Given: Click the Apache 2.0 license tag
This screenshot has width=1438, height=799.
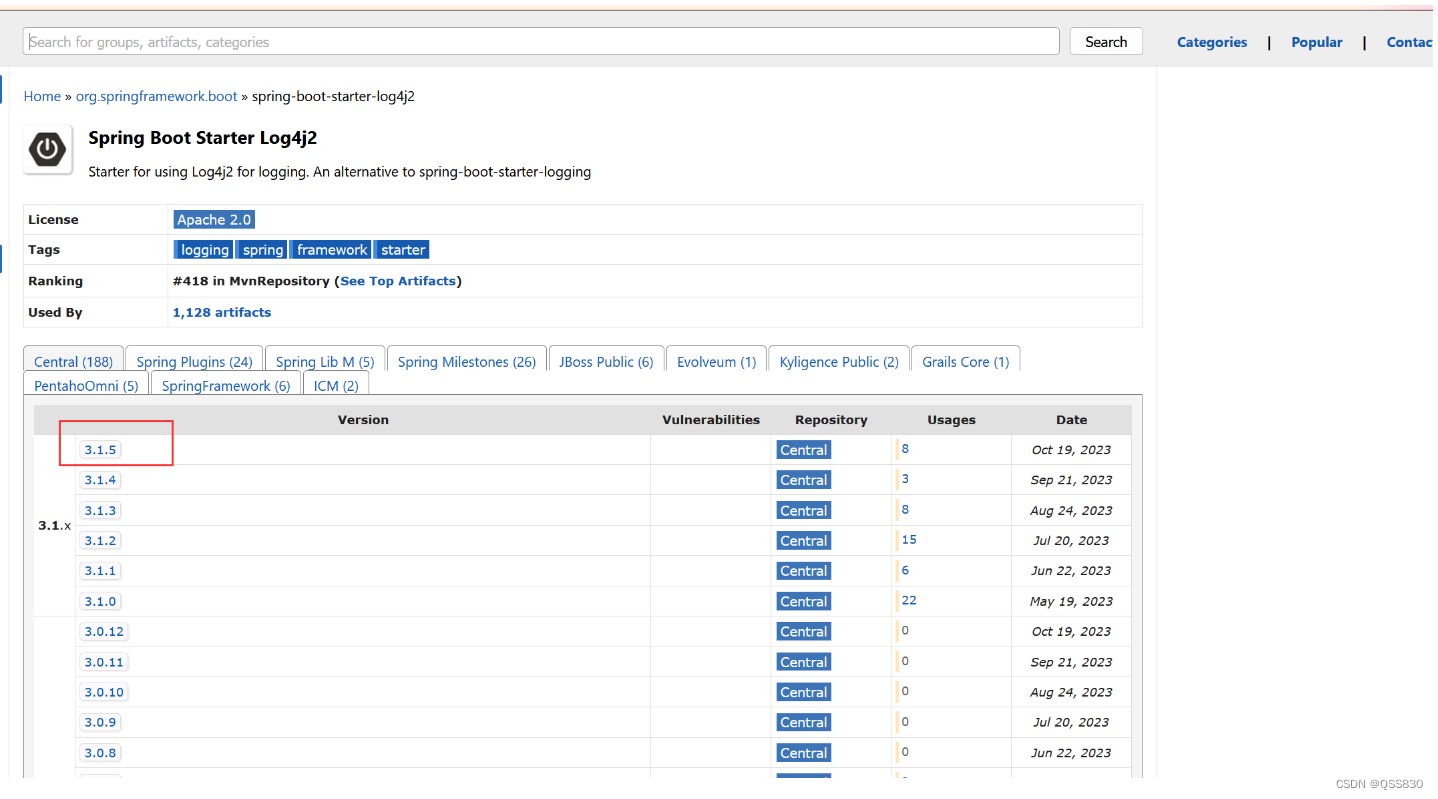Looking at the screenshot, I should [x=214, y=219].
